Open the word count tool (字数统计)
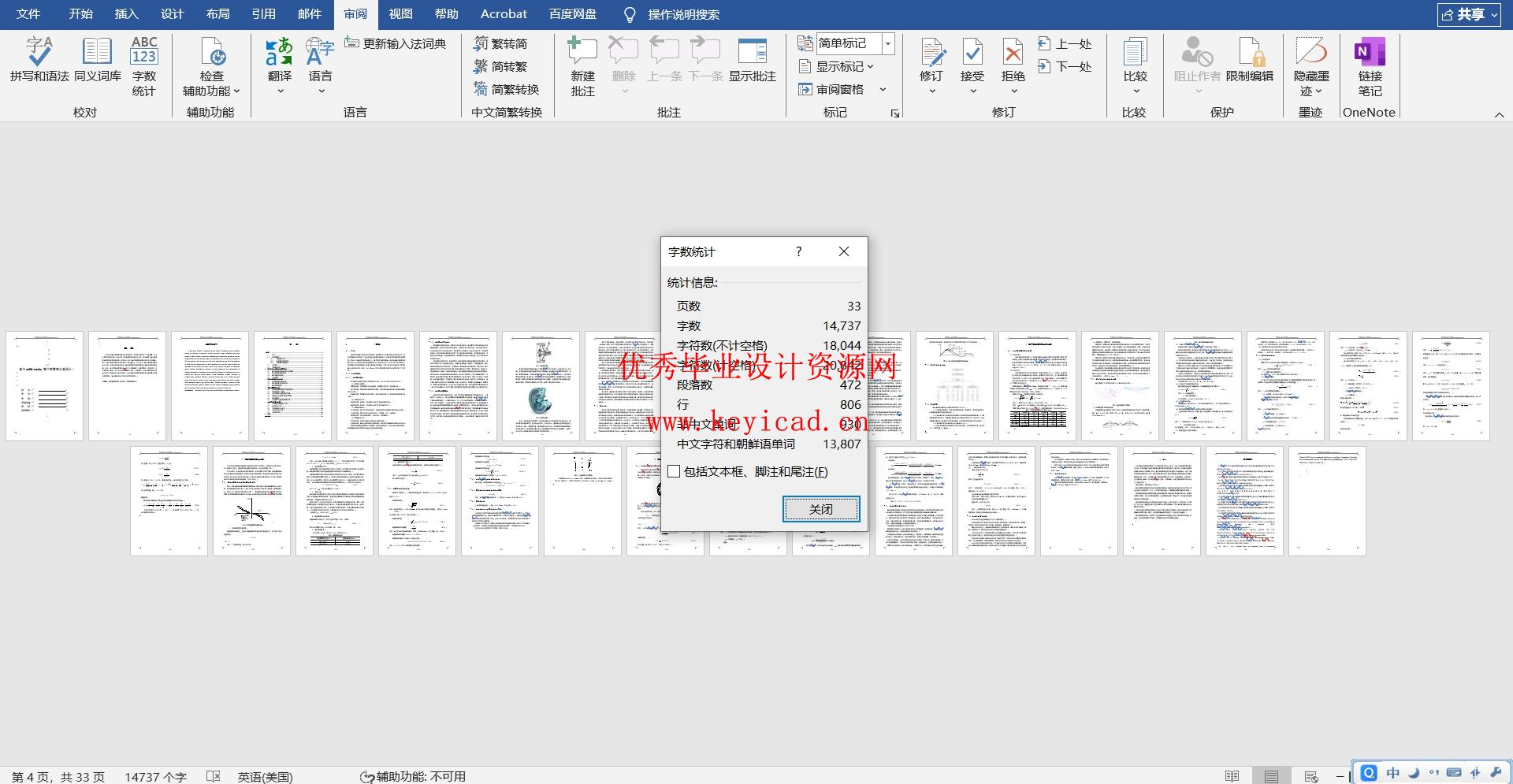The width and height of the screenshot is (1513, 784). coord(143,66)
